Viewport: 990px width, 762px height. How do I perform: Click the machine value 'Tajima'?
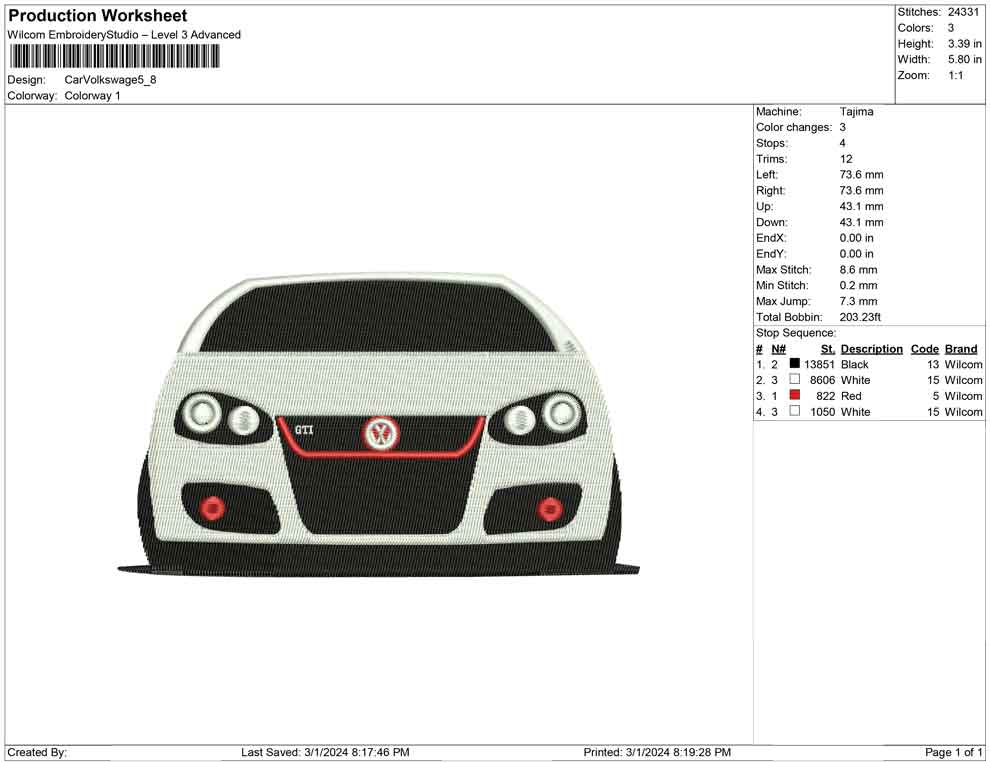point(856,111)
